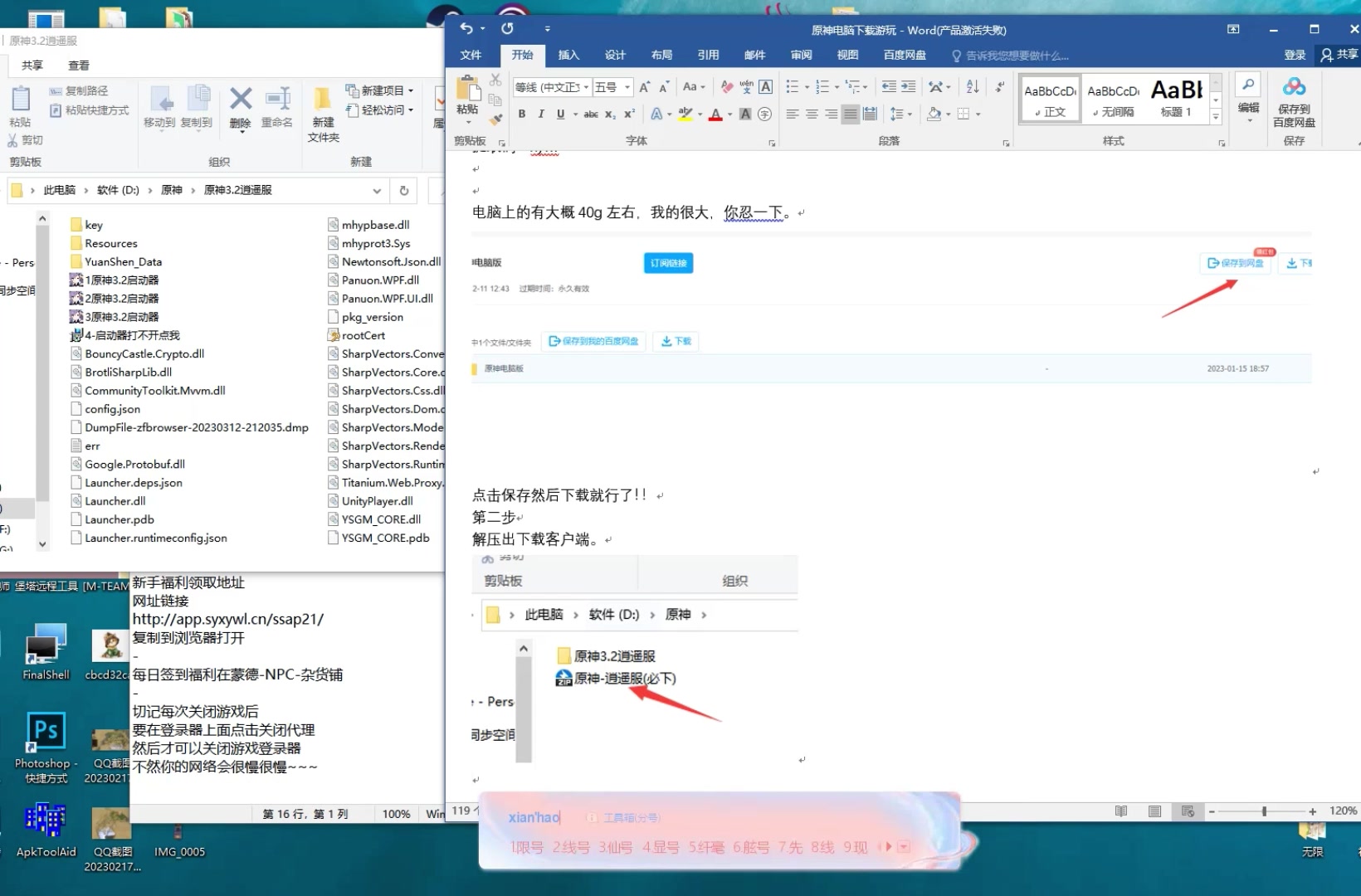Click the Redo/Repeat icon in Word title bar

click(507, 28)
